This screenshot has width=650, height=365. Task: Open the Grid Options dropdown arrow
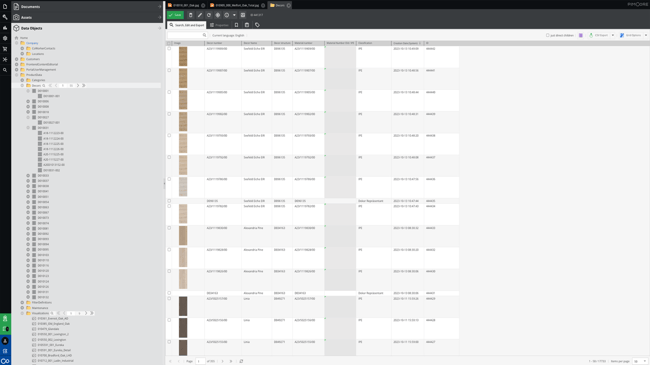(x=646, y=35)
